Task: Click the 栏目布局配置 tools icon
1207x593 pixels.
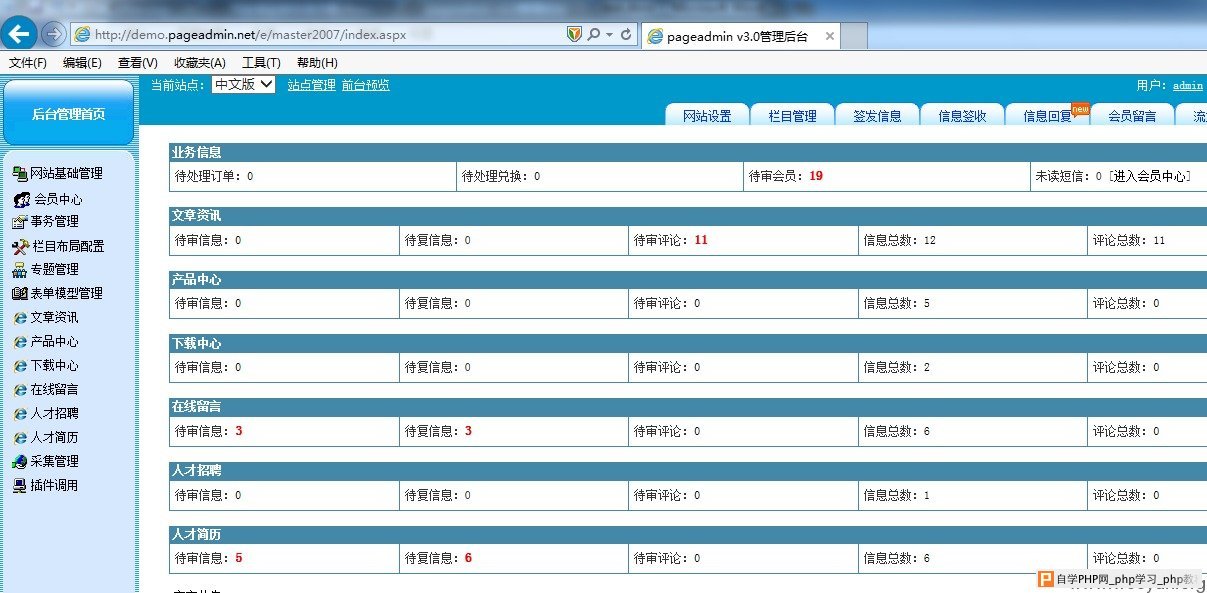Action: pyautogui.click(x=21, y=246)
